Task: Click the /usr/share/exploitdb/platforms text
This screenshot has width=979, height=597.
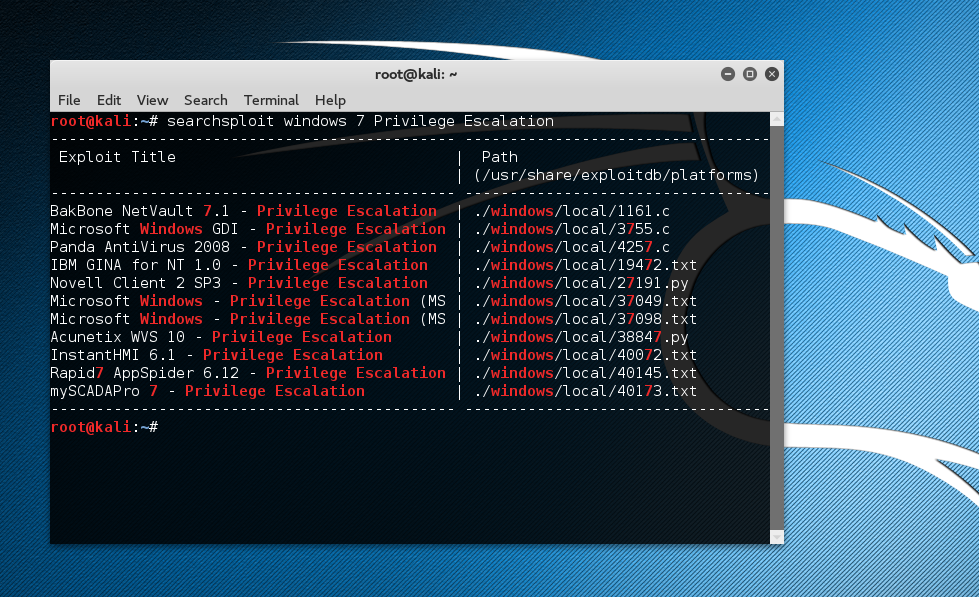Action: coord(616,175)
